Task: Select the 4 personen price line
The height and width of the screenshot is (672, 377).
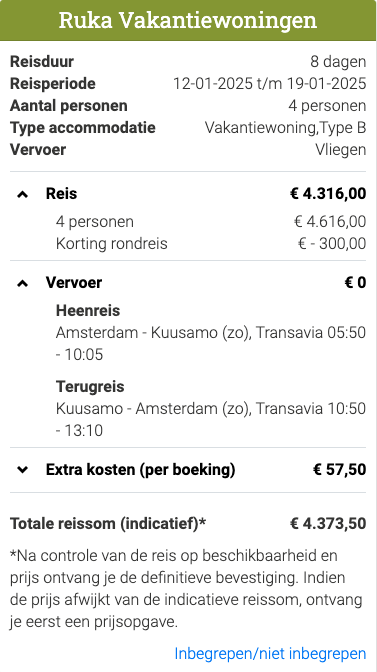Action: tap(211, 222)
